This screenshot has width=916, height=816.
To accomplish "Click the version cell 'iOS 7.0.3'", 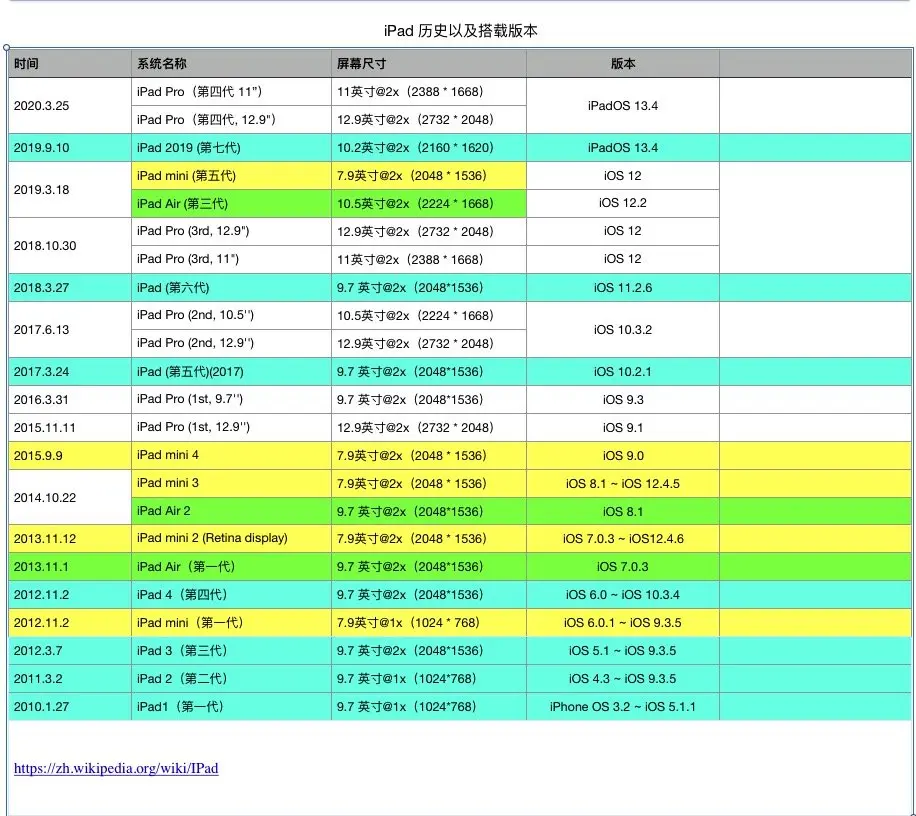I will (623, 567).
